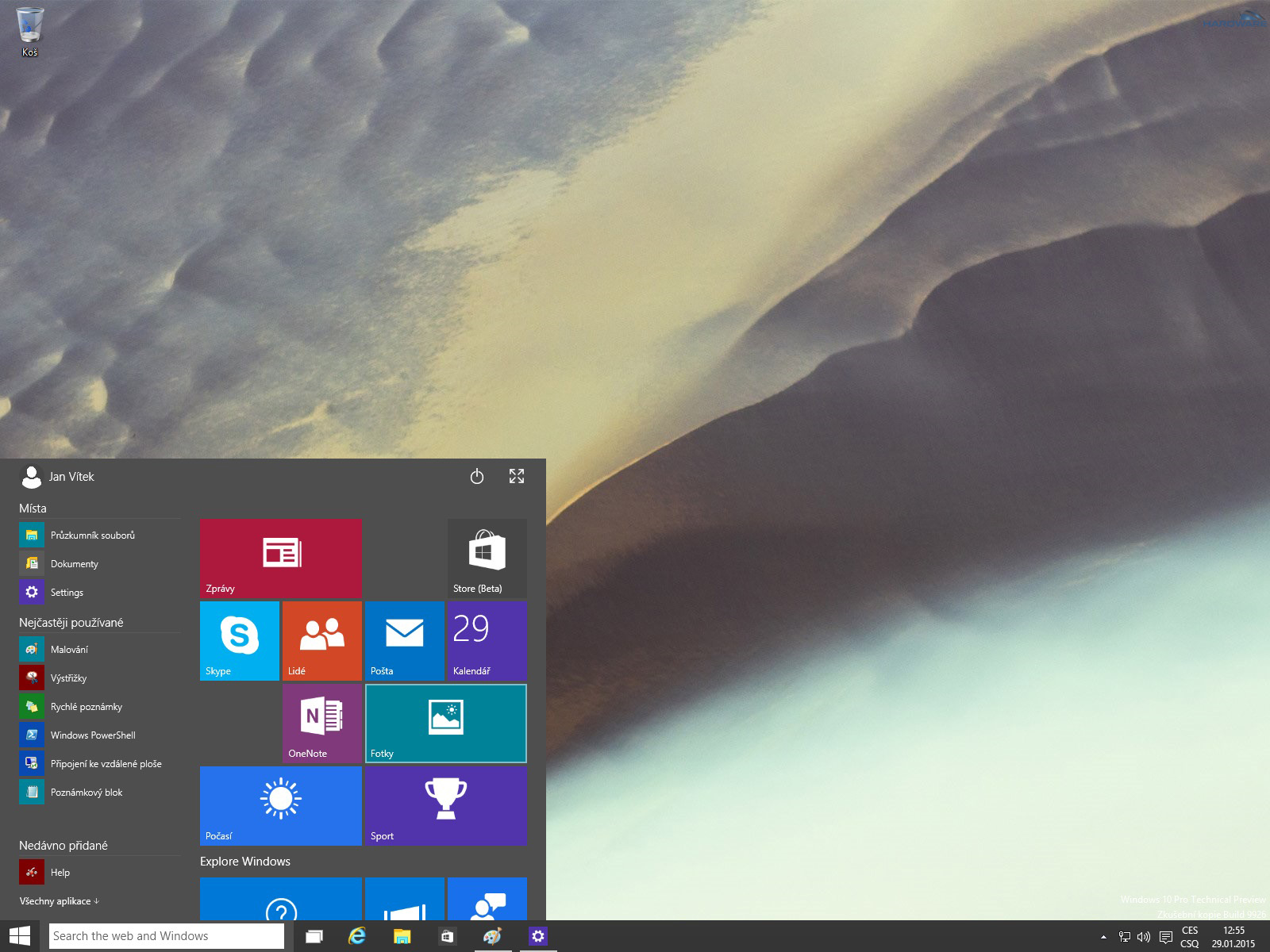Viewport: 1270px width, 952px height.
Task: Click the Search the web and Windows box
Action: [167, 936]
